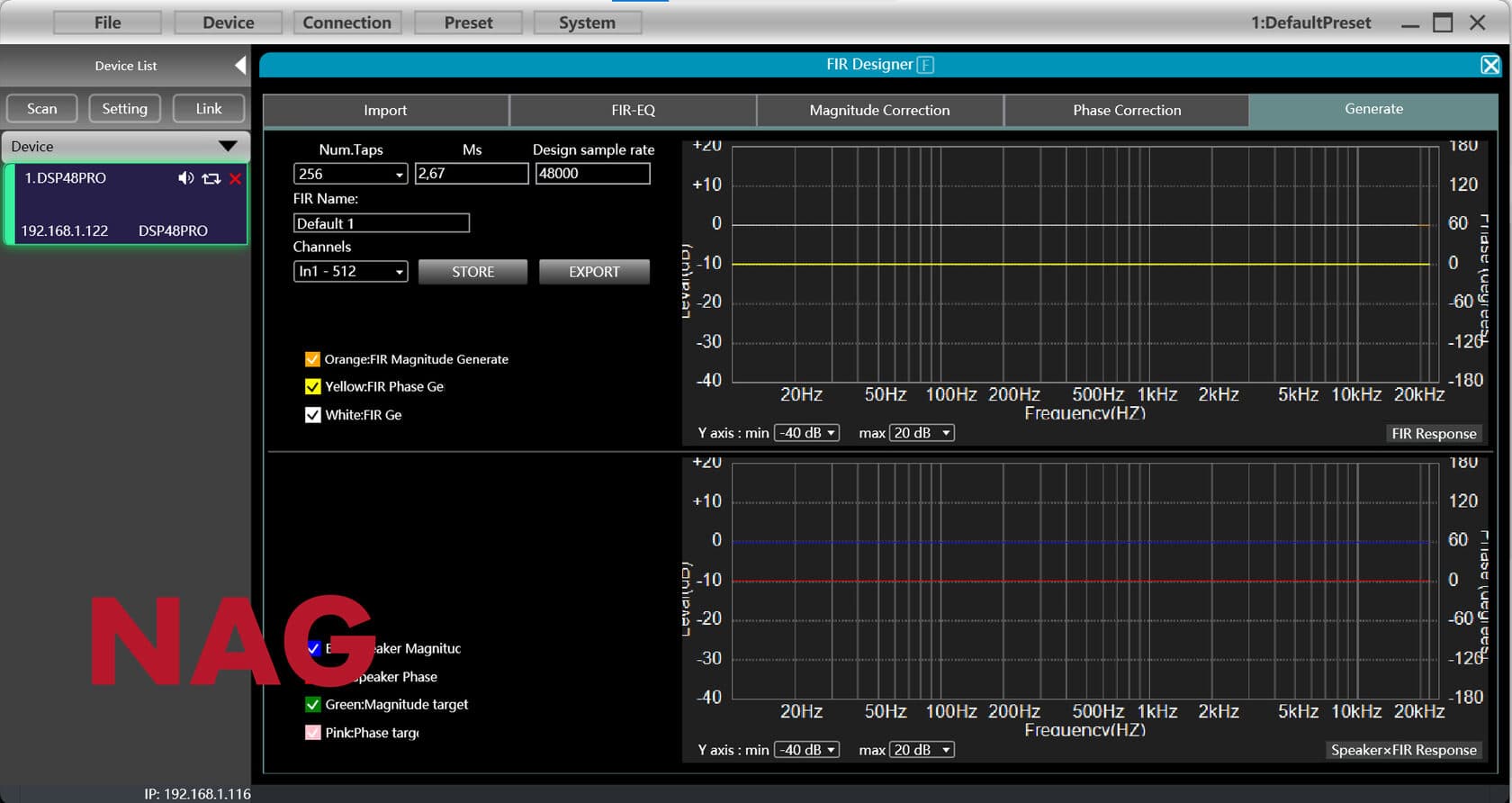Open the System menu
The height and width of the screenshot is (803, 1512).
[587, 23]
